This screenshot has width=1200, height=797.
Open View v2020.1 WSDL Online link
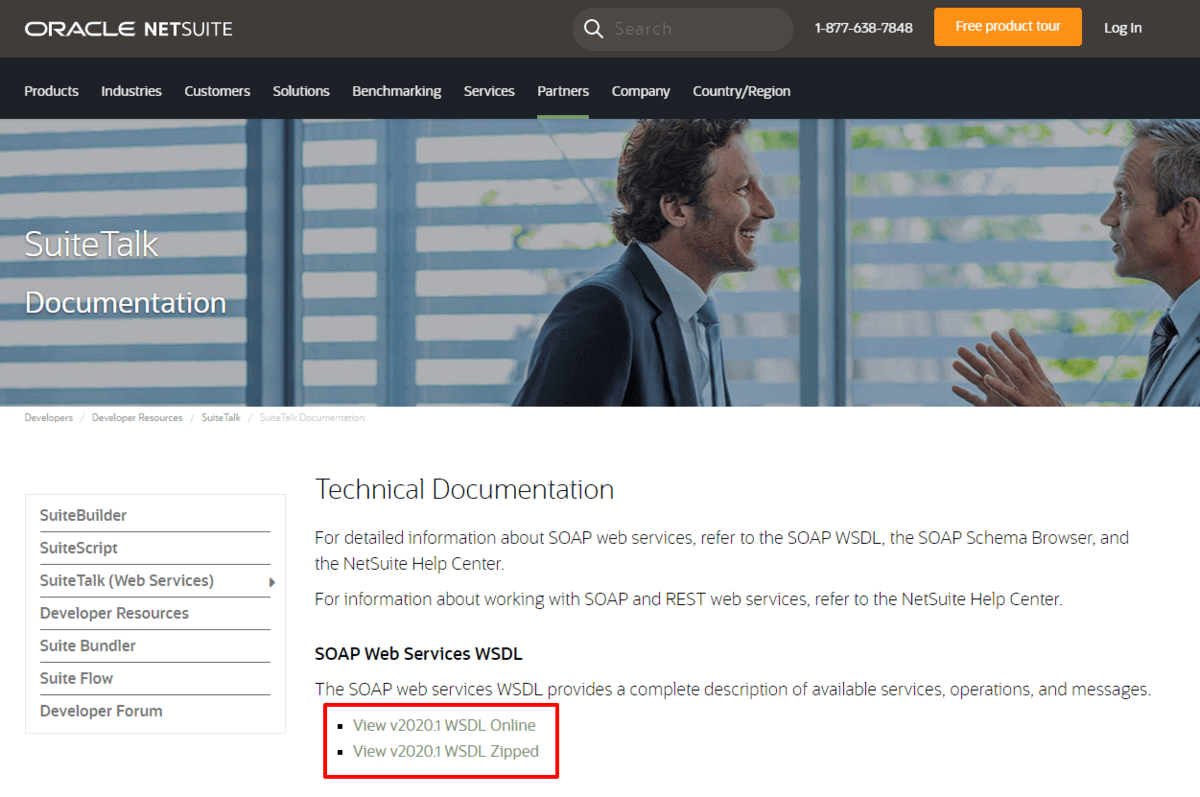point(444,725)
